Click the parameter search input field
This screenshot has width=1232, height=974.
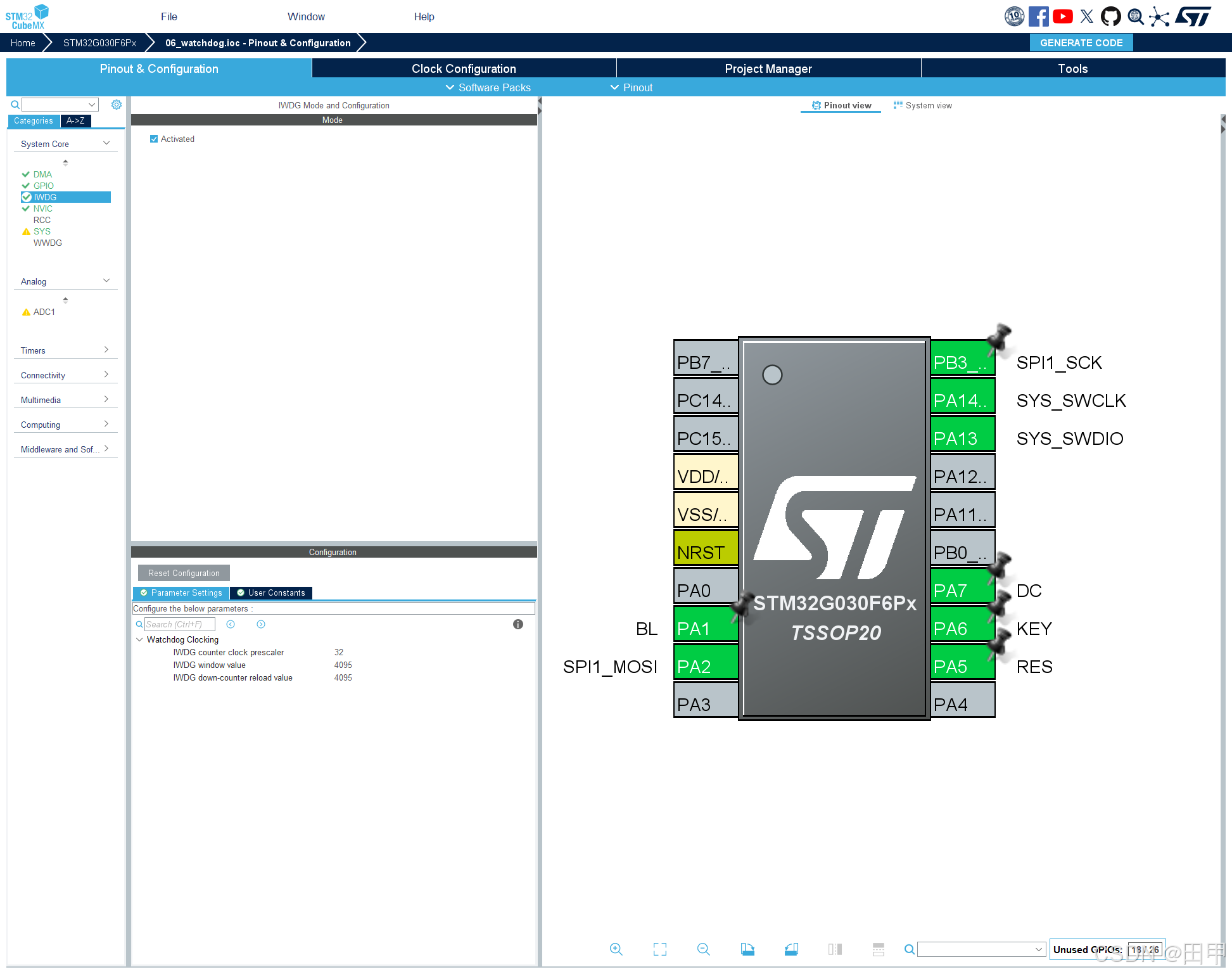click(180, 624)
